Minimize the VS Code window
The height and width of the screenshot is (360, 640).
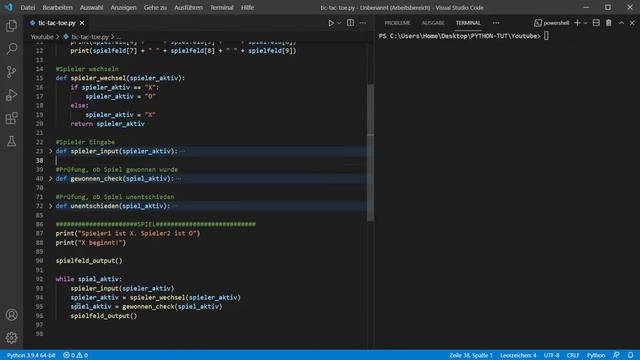coord(586,7)
